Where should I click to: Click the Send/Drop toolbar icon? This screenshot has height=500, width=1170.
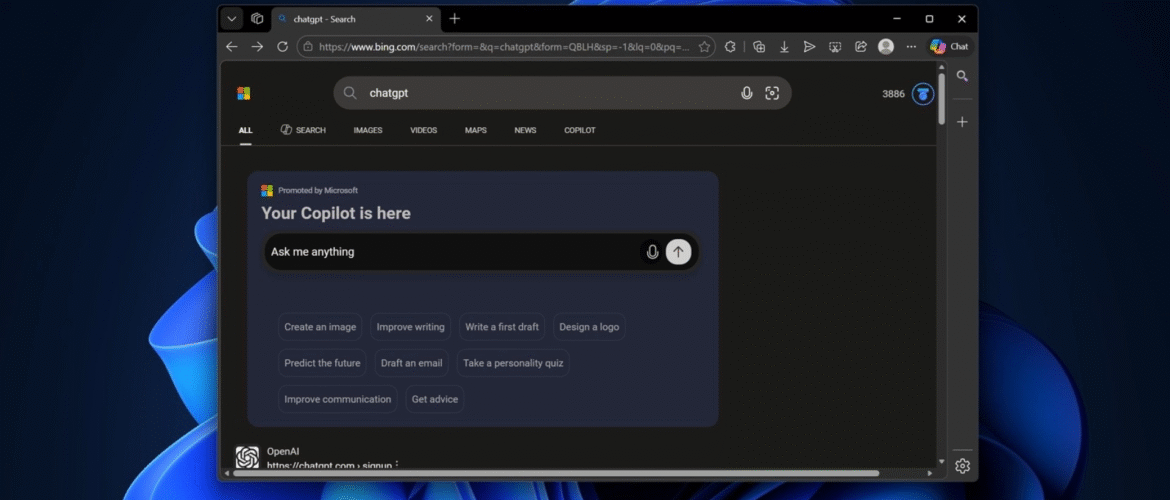point(810,46)
